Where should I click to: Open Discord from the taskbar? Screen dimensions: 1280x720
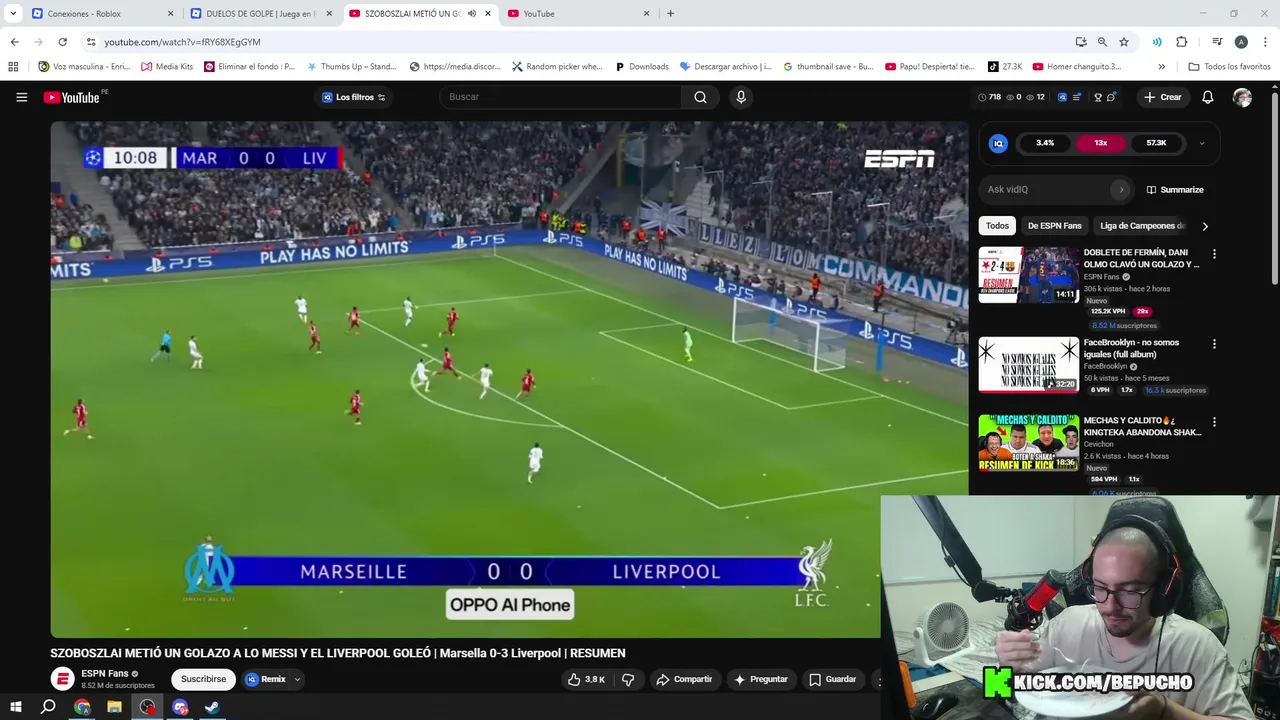point(180,707)
